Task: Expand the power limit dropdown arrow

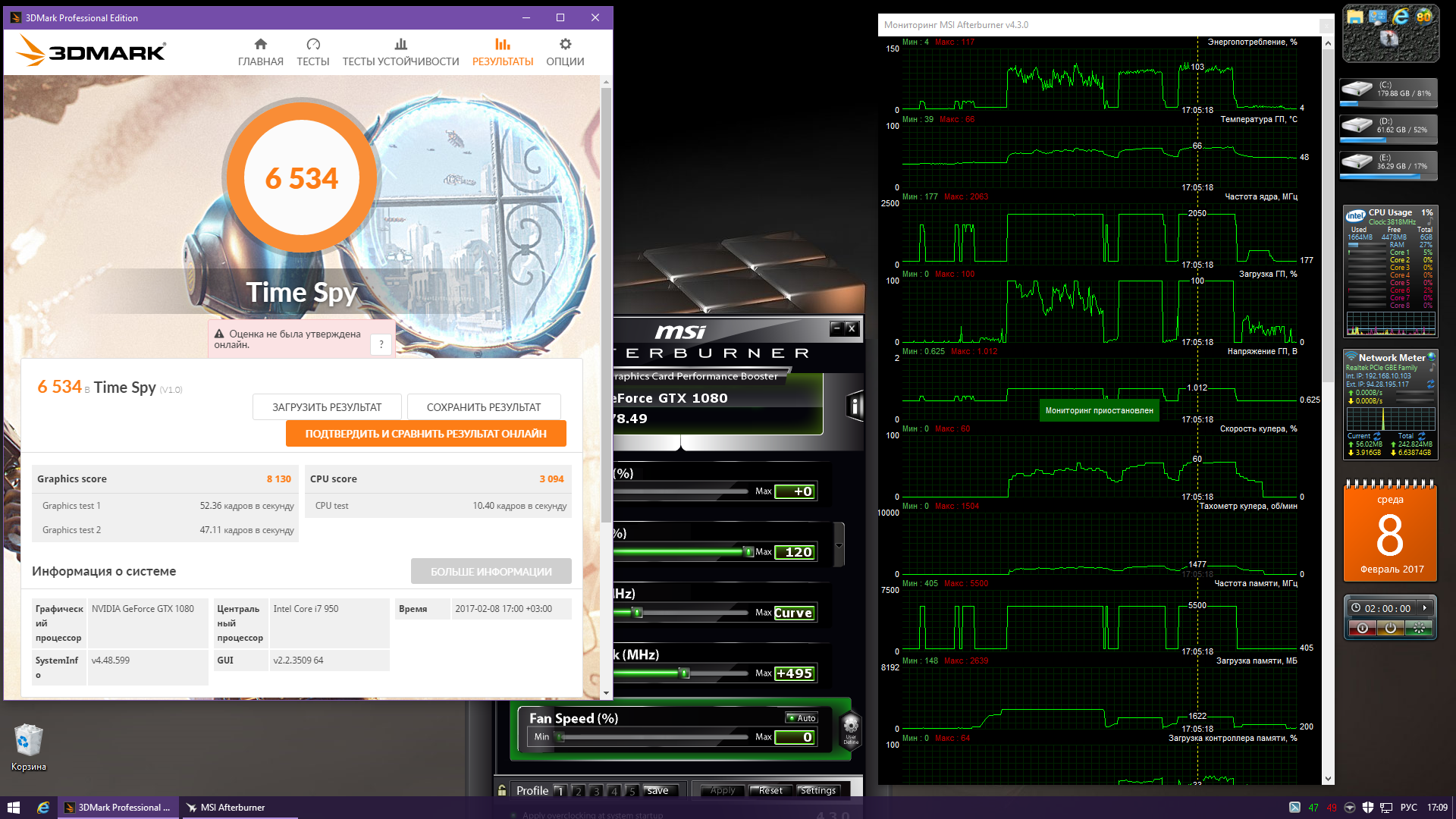Action: (x=839, y=545)
